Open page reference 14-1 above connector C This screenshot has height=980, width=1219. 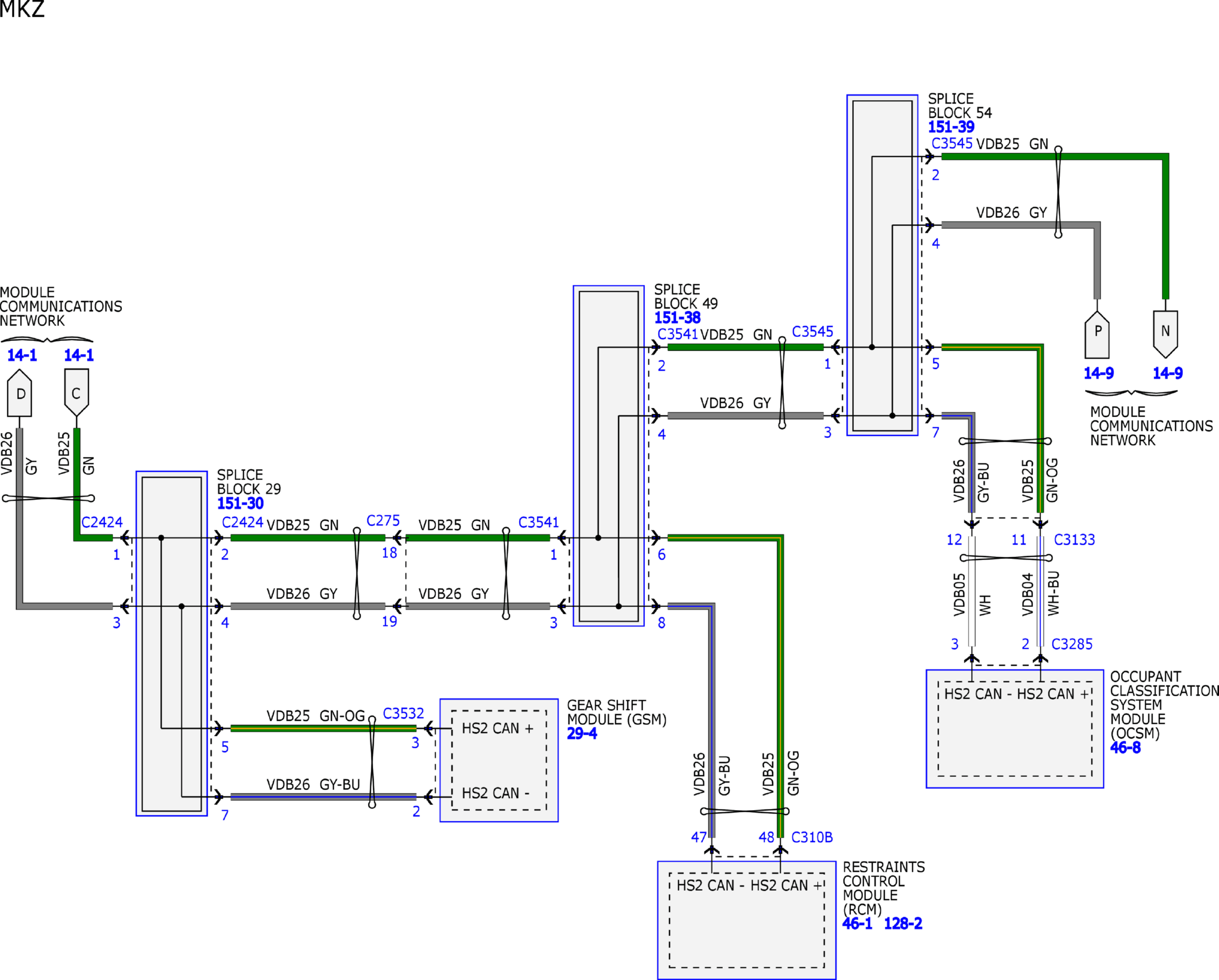tap(79, 355)
